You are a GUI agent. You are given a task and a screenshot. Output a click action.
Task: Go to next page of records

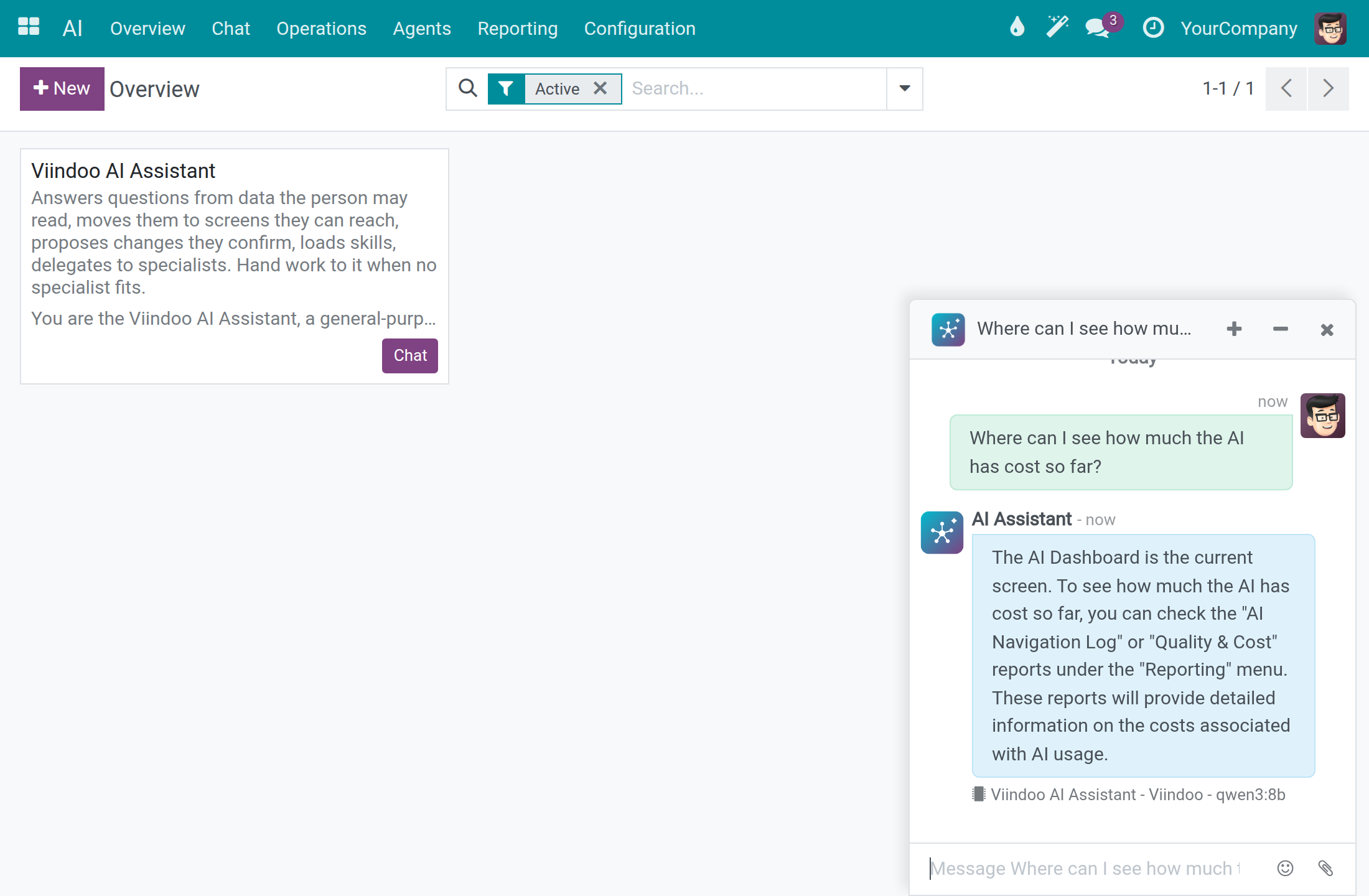coord(1328,88)
